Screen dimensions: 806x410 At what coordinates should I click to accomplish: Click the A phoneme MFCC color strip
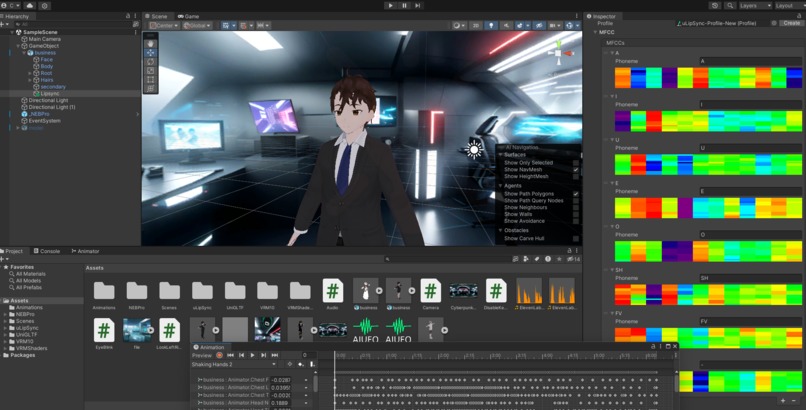(708, 78)
